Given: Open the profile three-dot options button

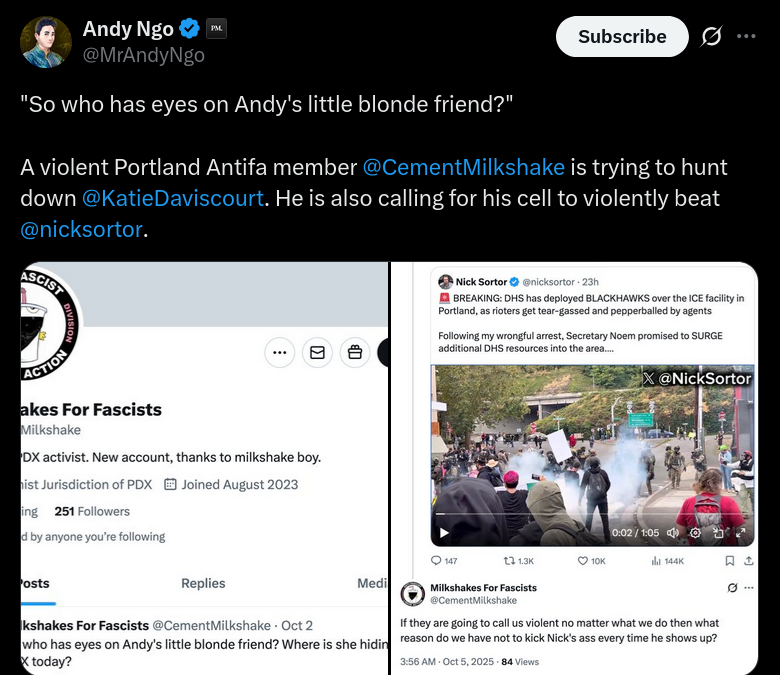Looking at the screenshot, I should 280,352.
